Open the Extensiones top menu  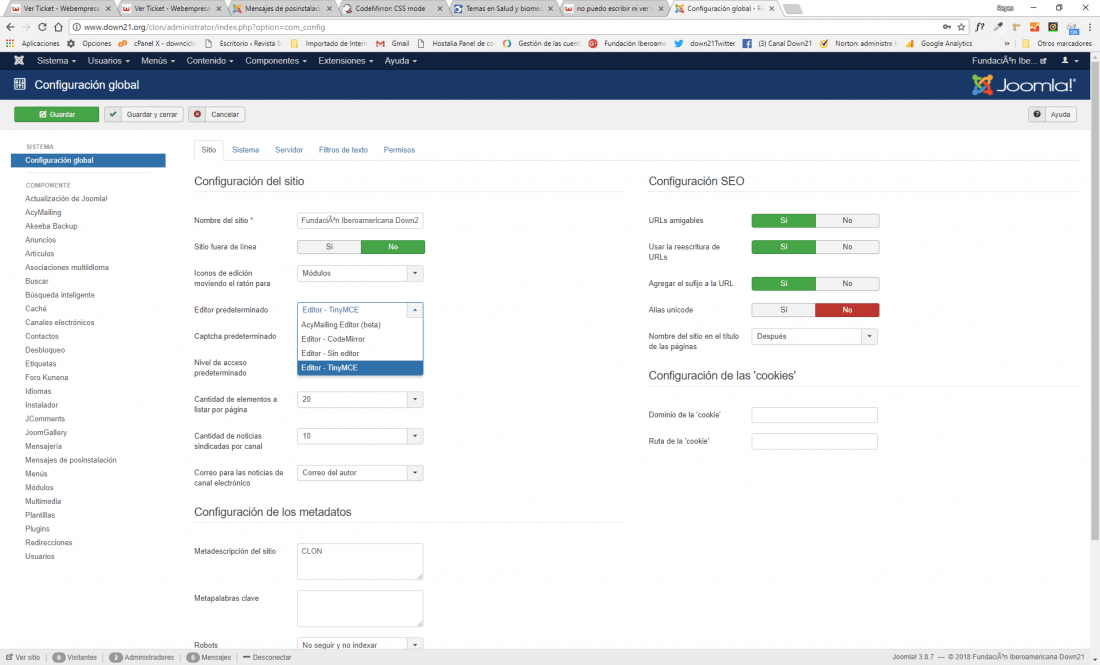[x=346, y=61]
